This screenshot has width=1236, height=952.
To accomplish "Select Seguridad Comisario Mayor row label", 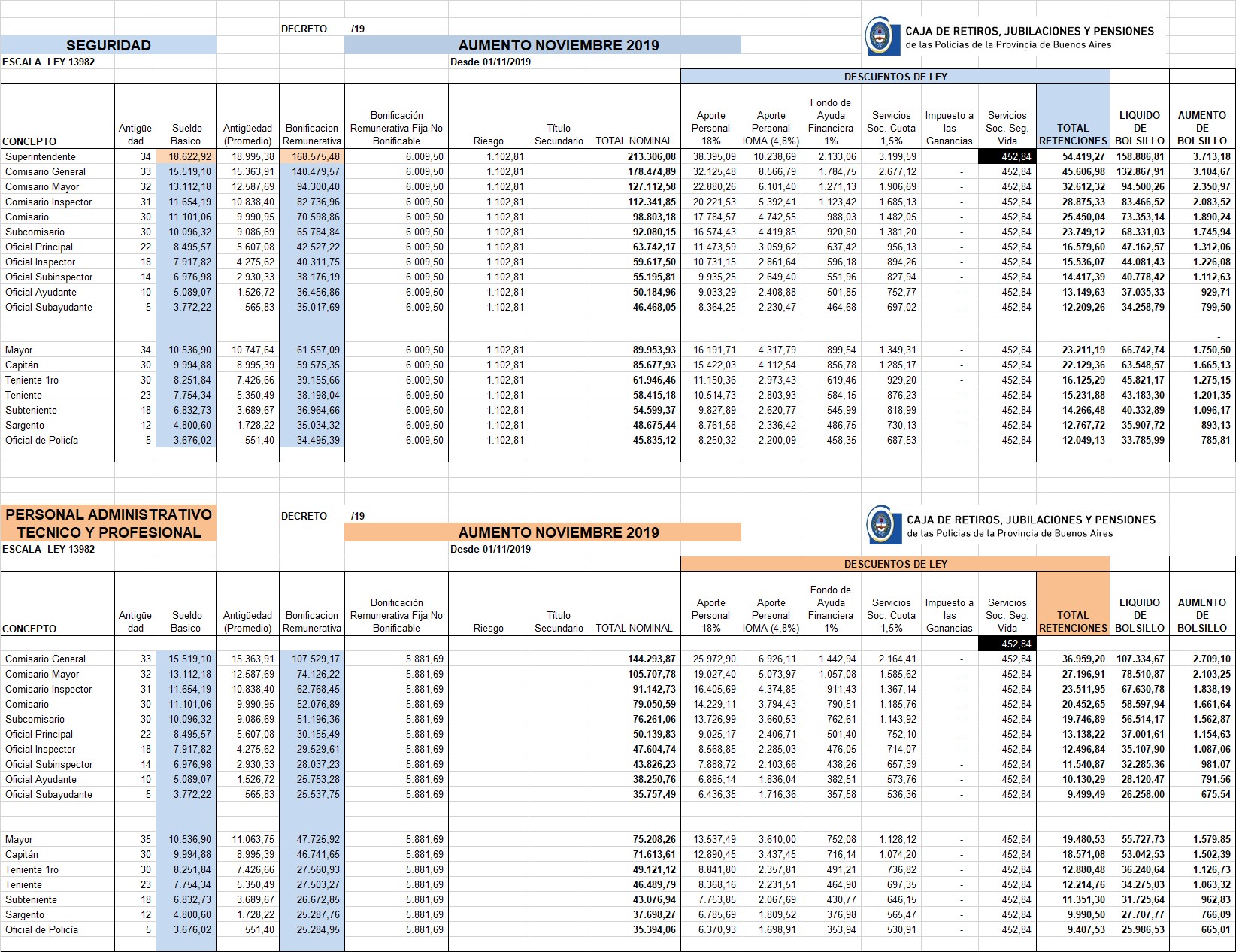I will [x=42, y=186].
